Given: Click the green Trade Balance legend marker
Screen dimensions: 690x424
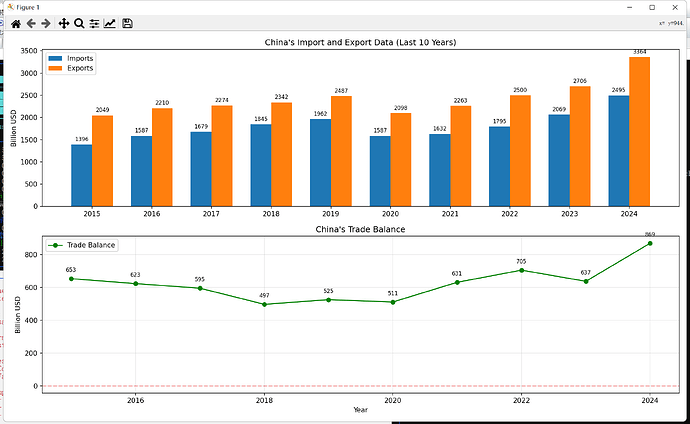Looking at the screenshot, I should point(55,245).
